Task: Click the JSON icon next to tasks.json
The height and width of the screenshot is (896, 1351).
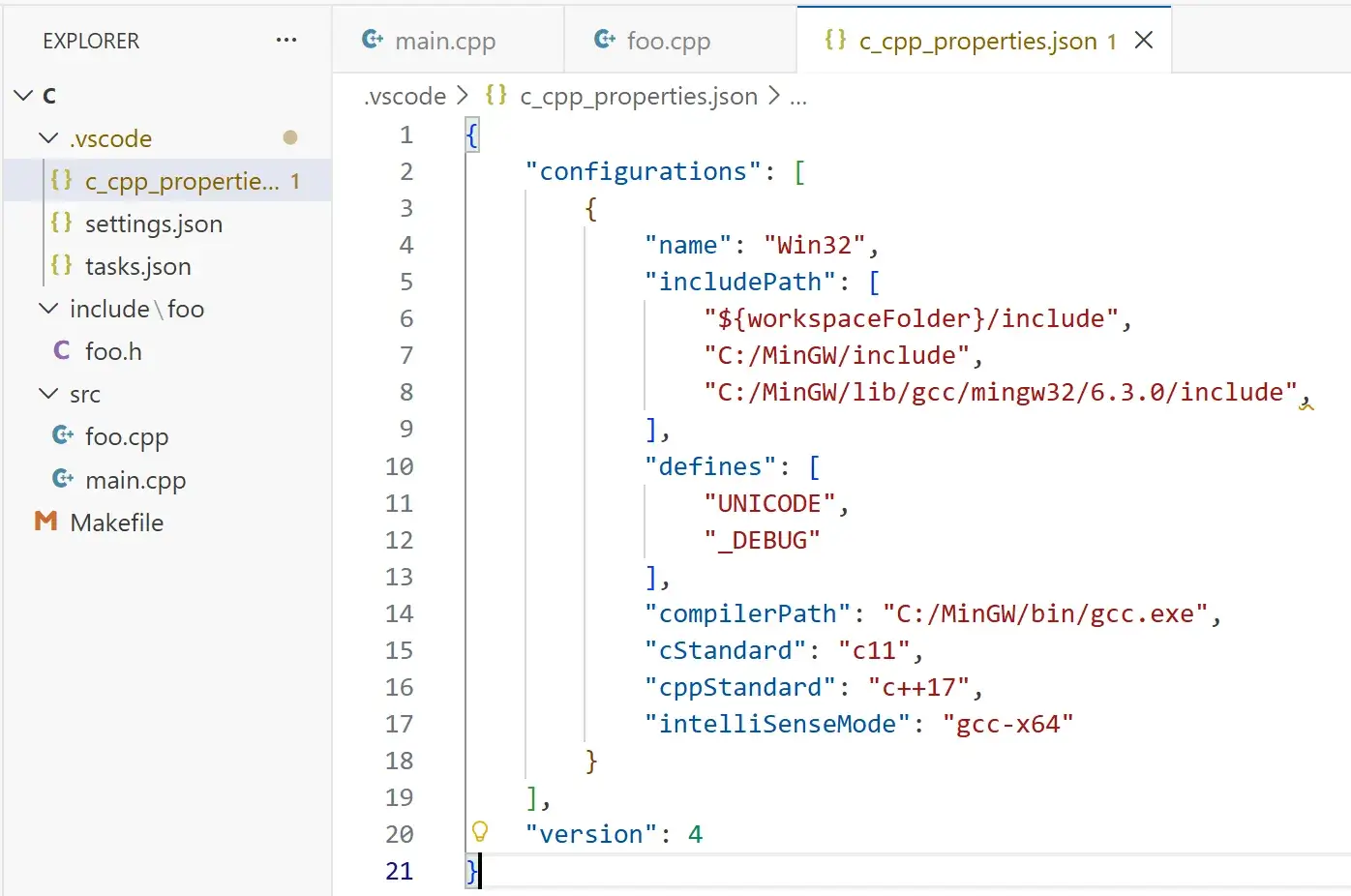Action: point(61,266)
